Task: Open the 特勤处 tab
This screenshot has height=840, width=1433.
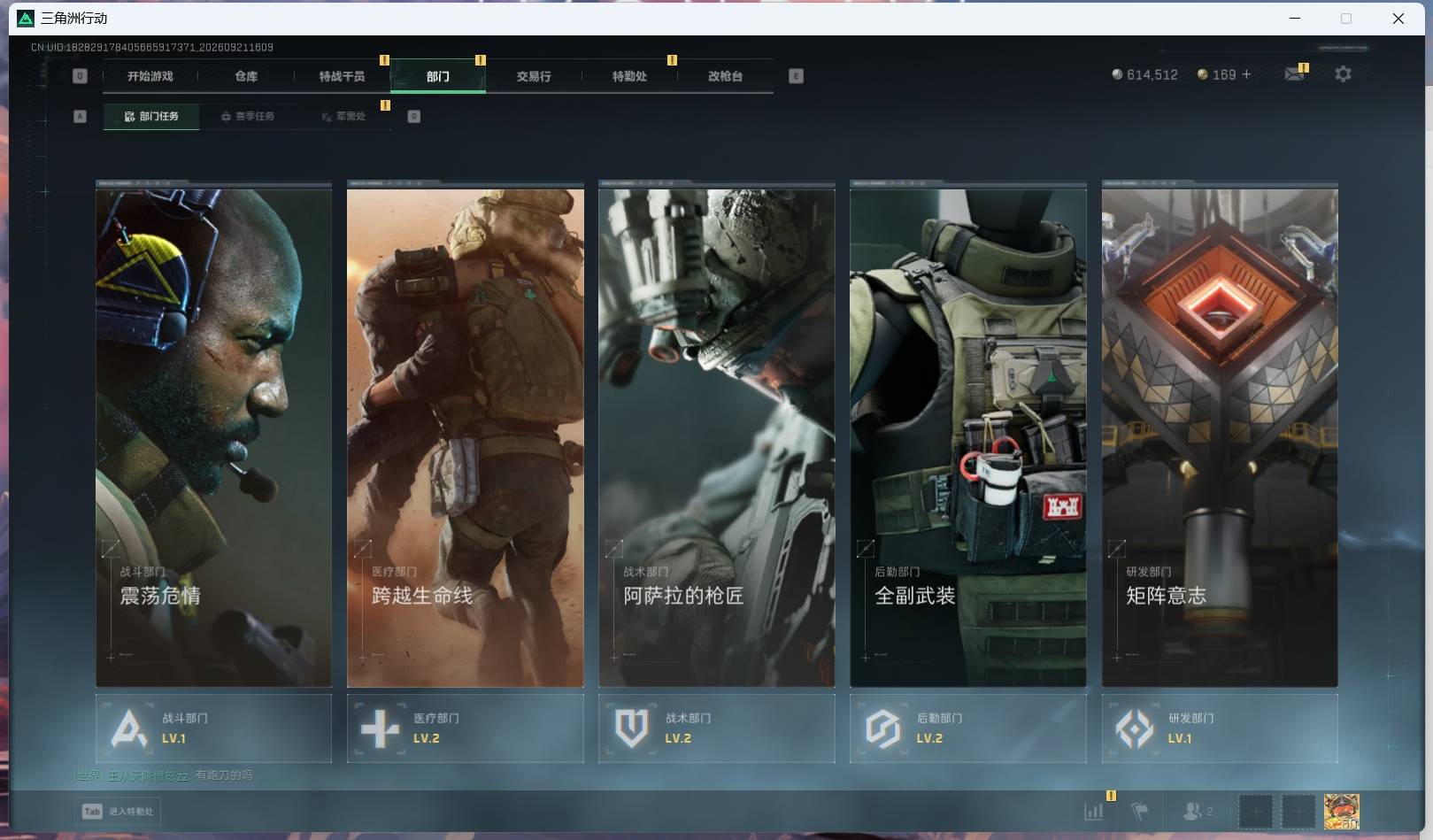Action: 629,76
